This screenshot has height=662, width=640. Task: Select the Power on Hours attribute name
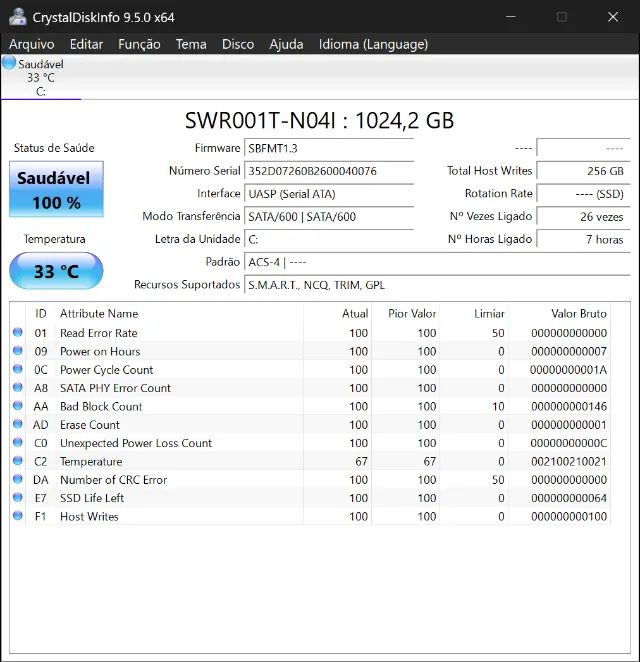(x=100, y=351)
